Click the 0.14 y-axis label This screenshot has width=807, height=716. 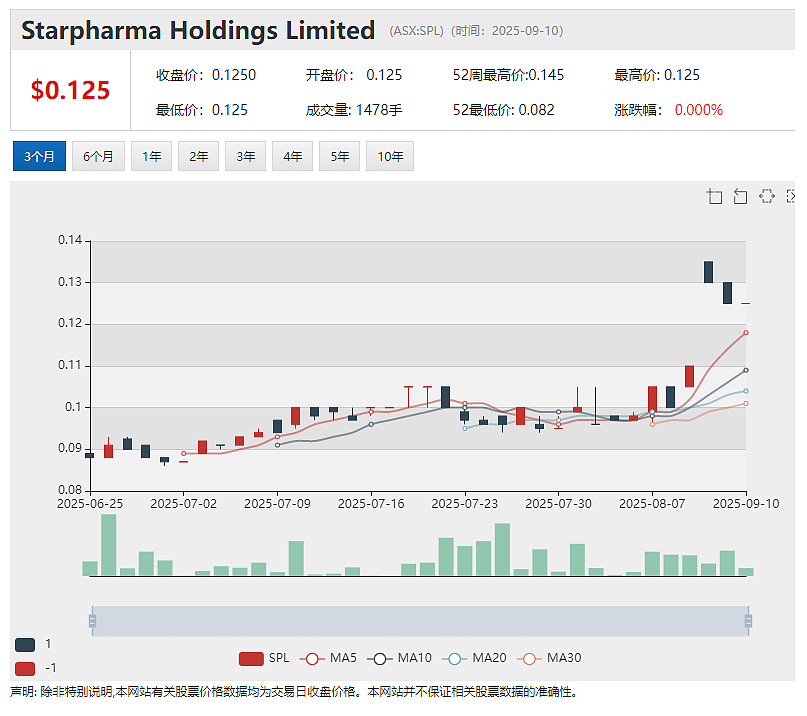(x=70, y=240)
